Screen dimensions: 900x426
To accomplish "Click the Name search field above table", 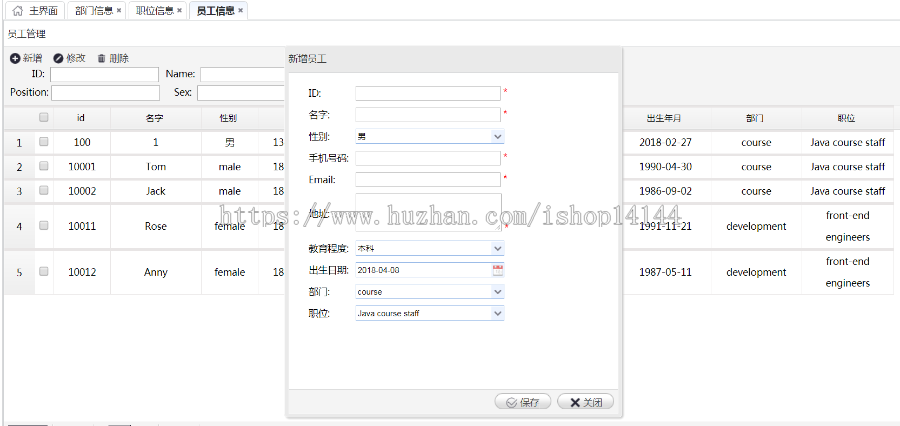I will (x=243, y=74).
